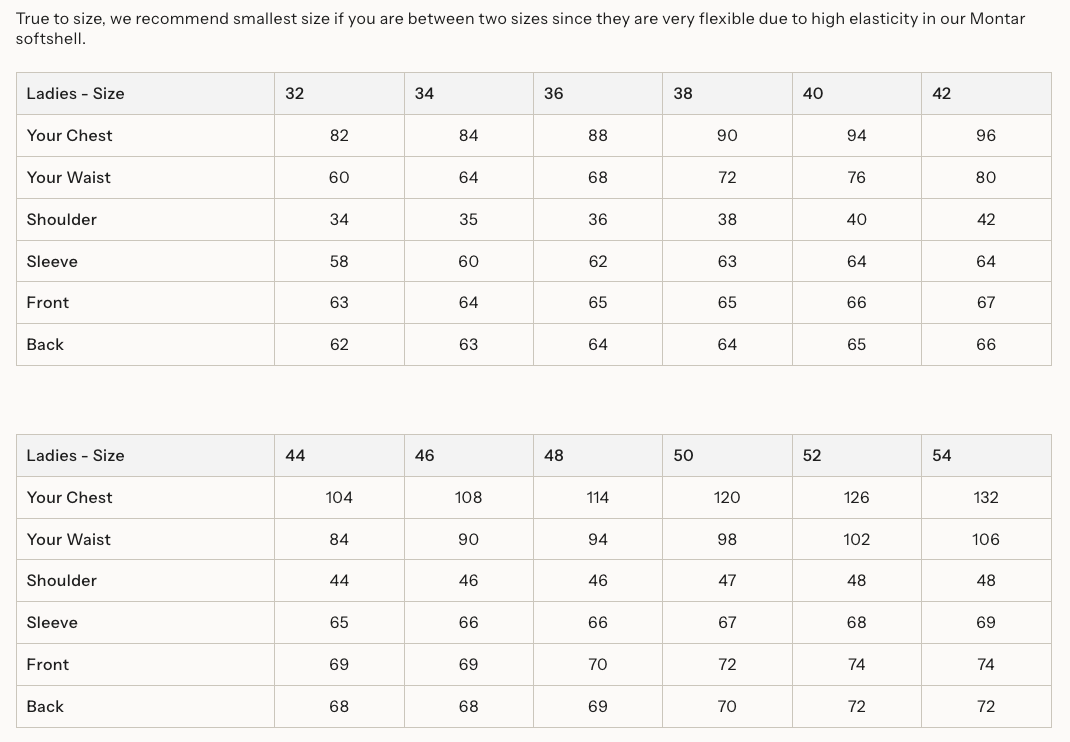
Task: Click the size 38 header cell
Action: click(x=727, y=94)
